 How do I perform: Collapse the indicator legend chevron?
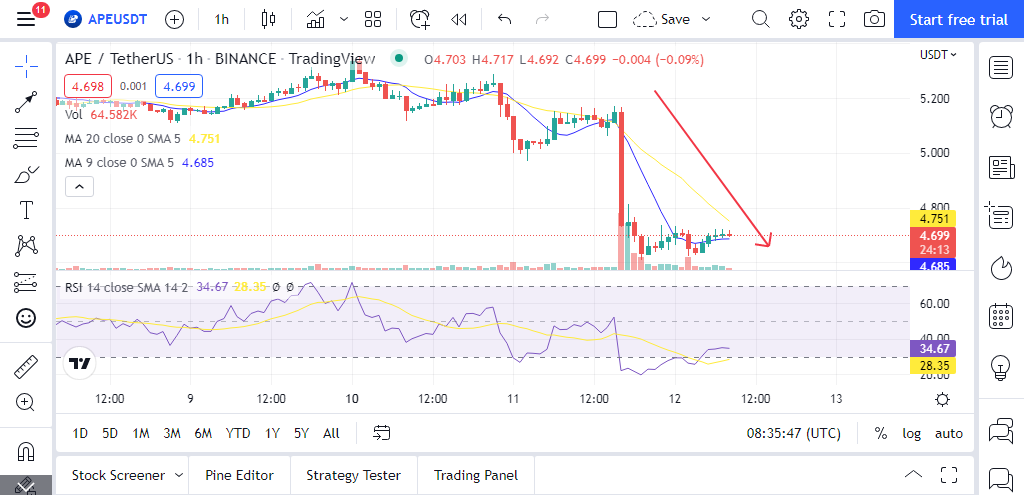[80, 186]
